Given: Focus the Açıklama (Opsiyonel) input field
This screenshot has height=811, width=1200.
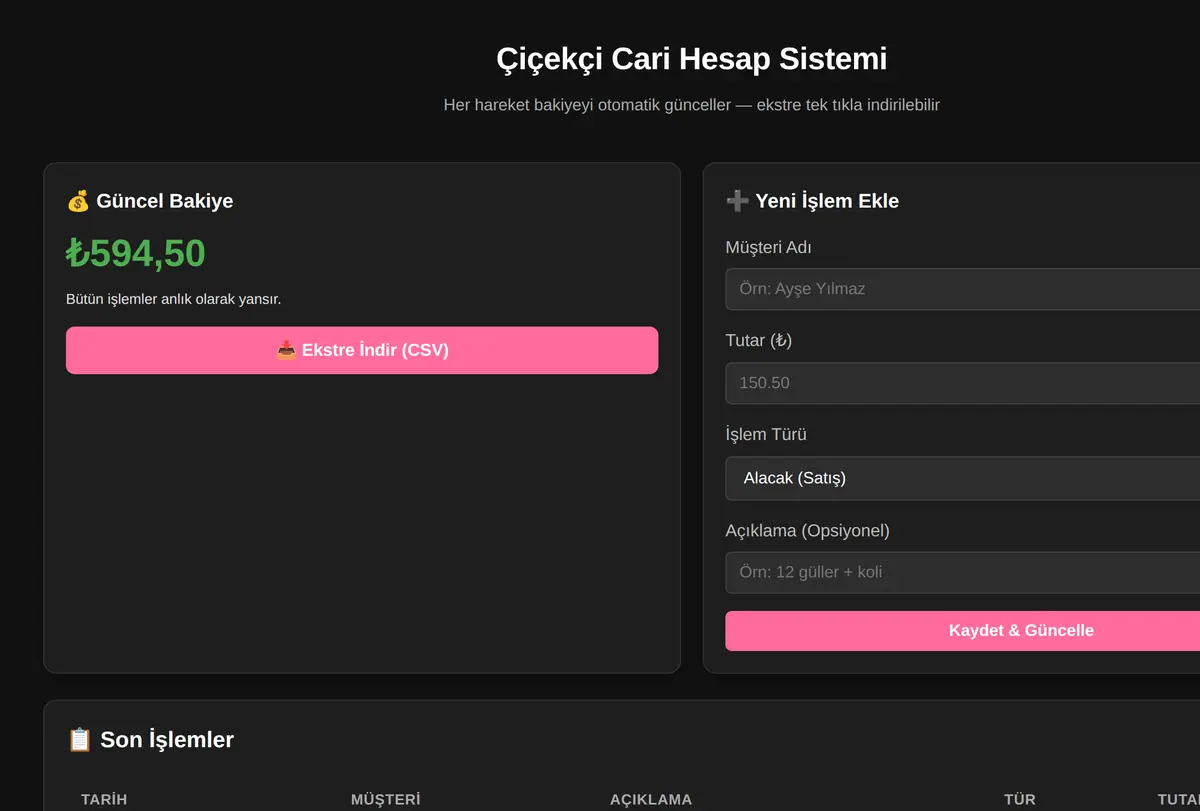Looking at the screenshot, I should point(962,573).
